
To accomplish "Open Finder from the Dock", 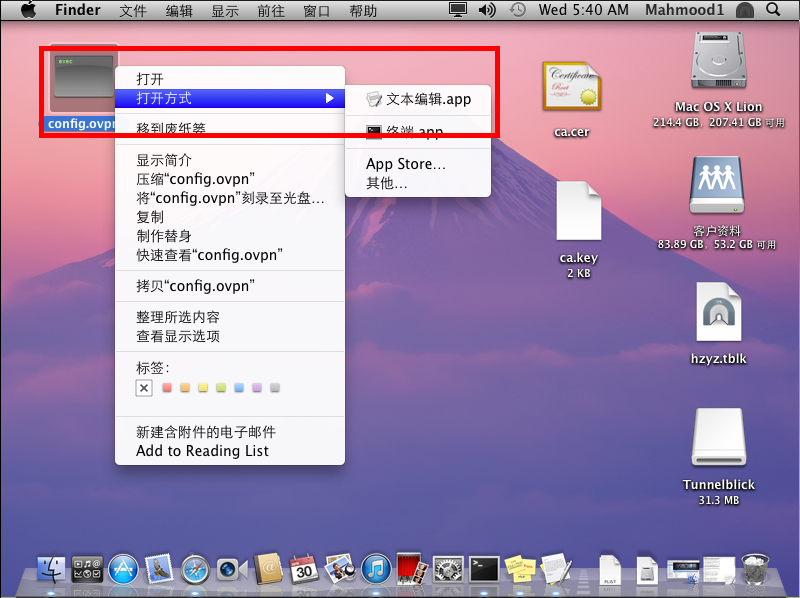I will pyautogui.click(x=51, y=569).
